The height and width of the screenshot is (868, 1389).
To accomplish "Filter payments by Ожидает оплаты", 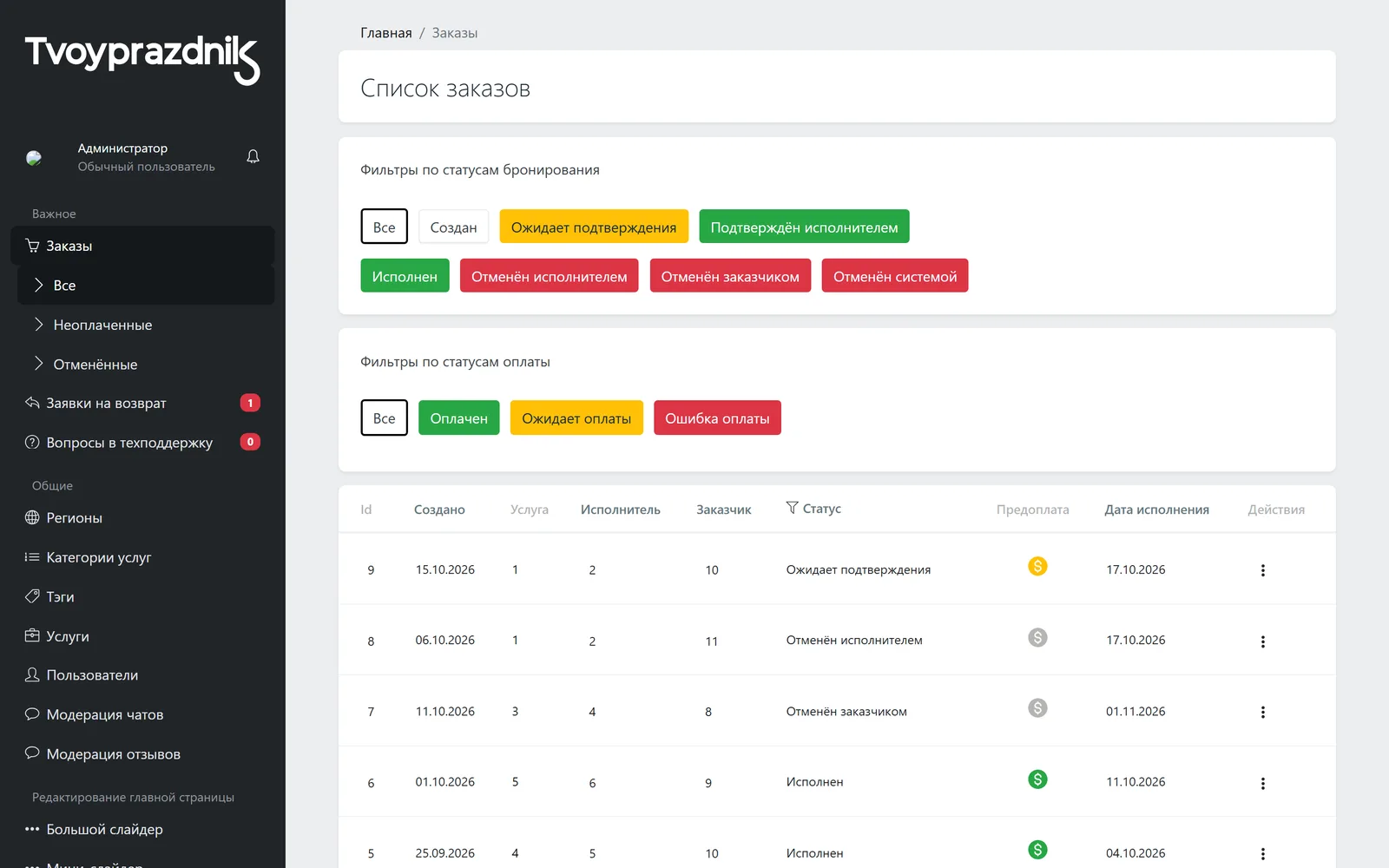I will point(576,418).
